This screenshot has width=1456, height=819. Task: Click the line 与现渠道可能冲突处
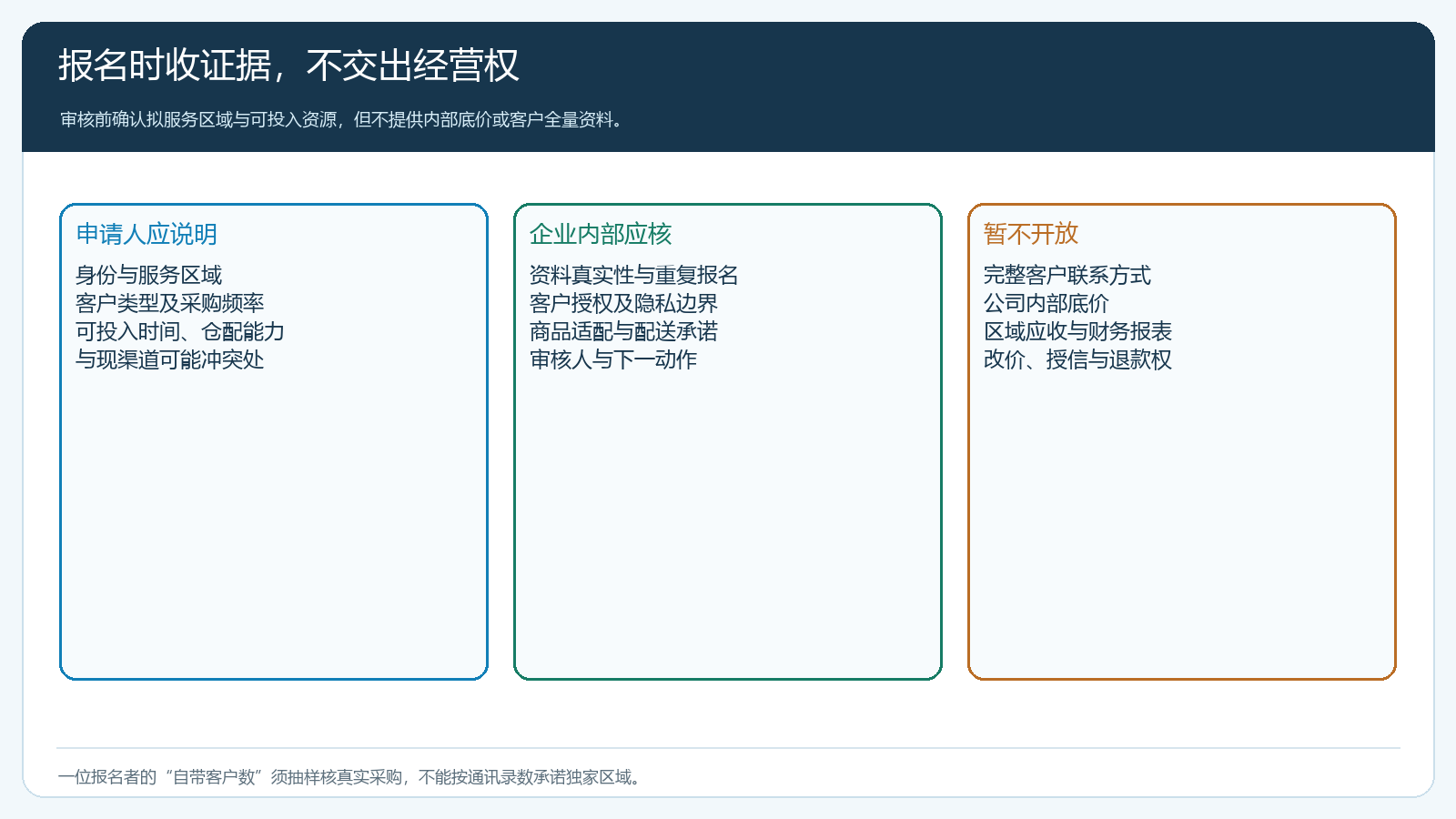[x=170, y=359]
